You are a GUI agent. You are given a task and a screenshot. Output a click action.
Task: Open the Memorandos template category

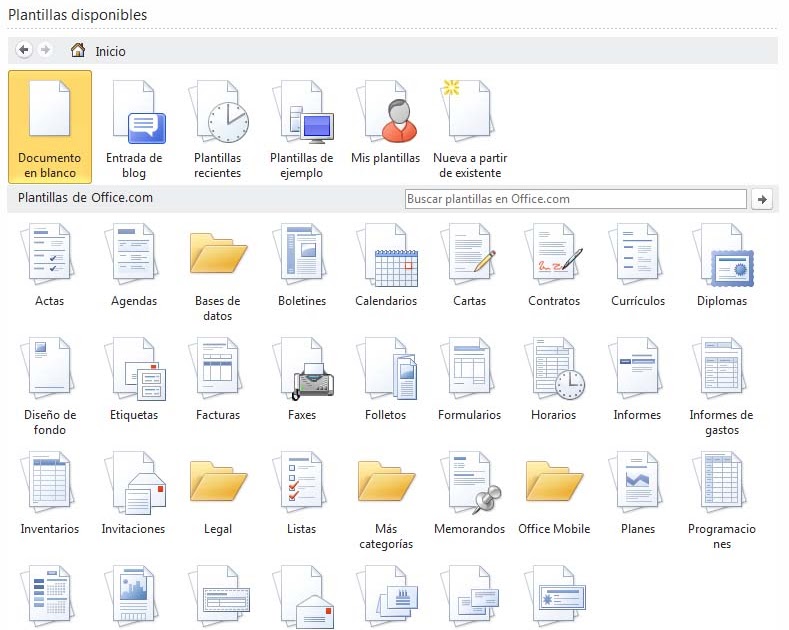(x=470, y=493)
